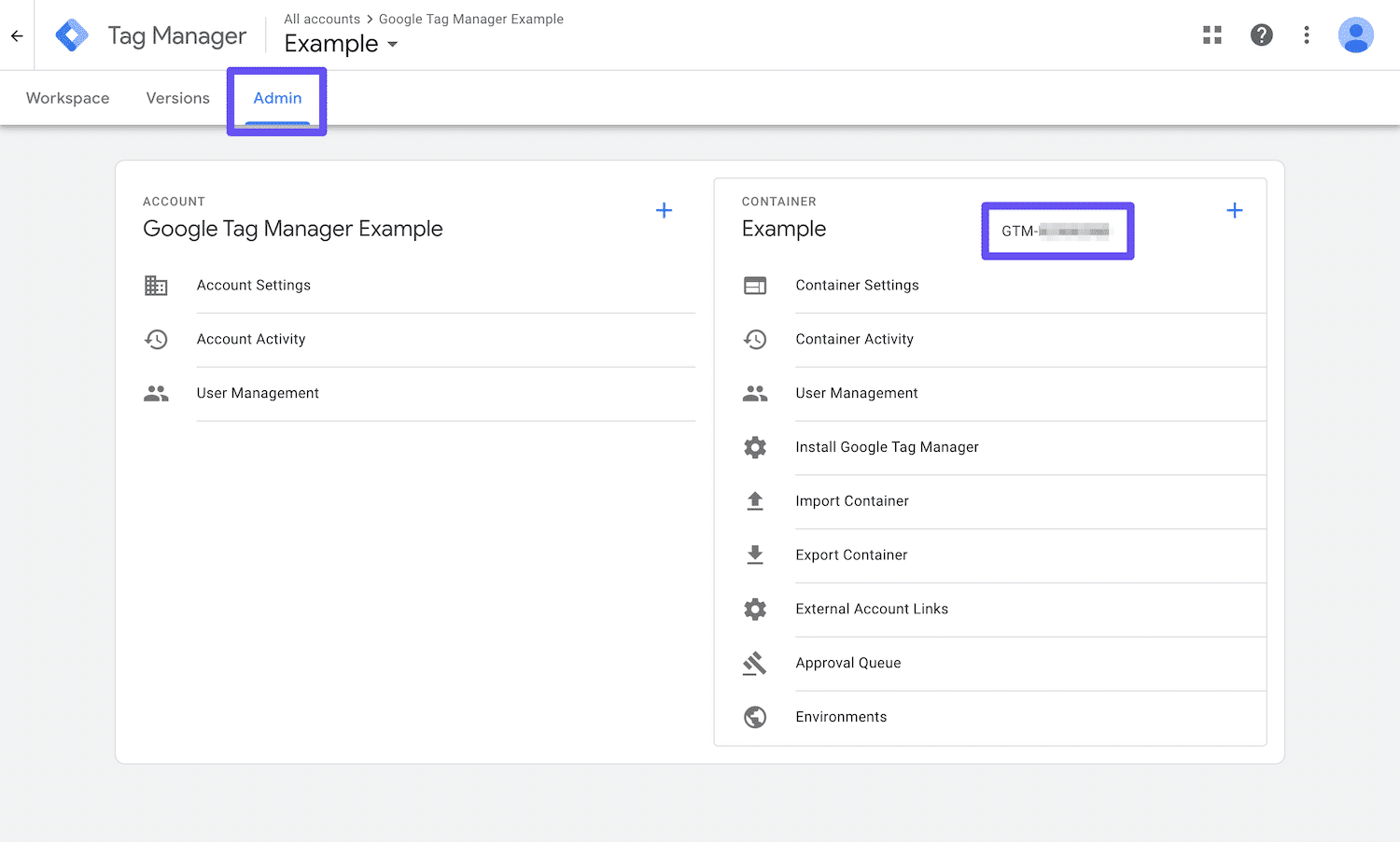1400x842 pixels.
Task: Open External Account Links
Action: click(871, 609)
